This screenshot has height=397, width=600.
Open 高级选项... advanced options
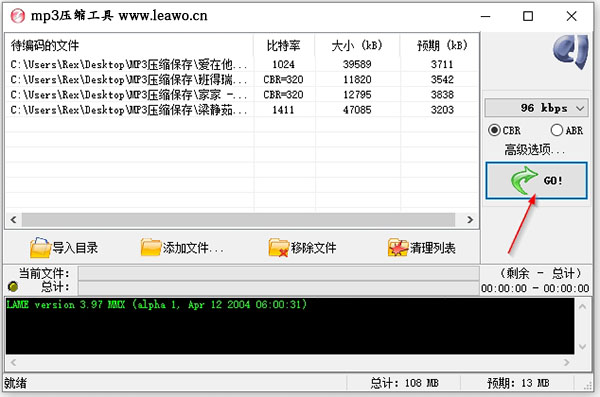click(535, 150)
